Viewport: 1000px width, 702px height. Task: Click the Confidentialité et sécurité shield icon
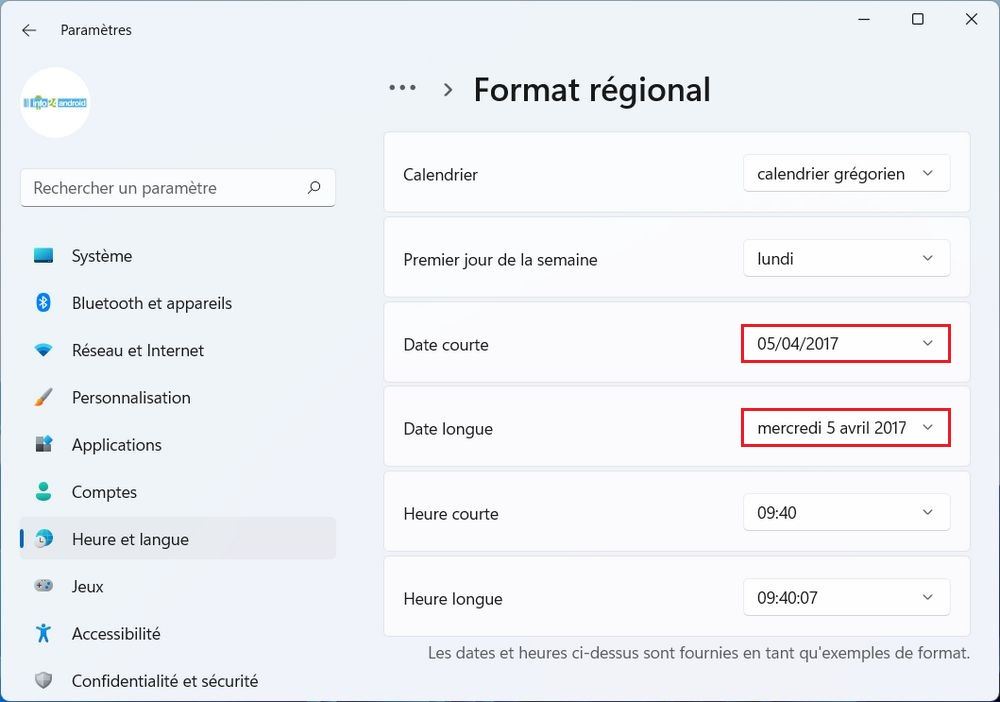click(x=44, y=680)
